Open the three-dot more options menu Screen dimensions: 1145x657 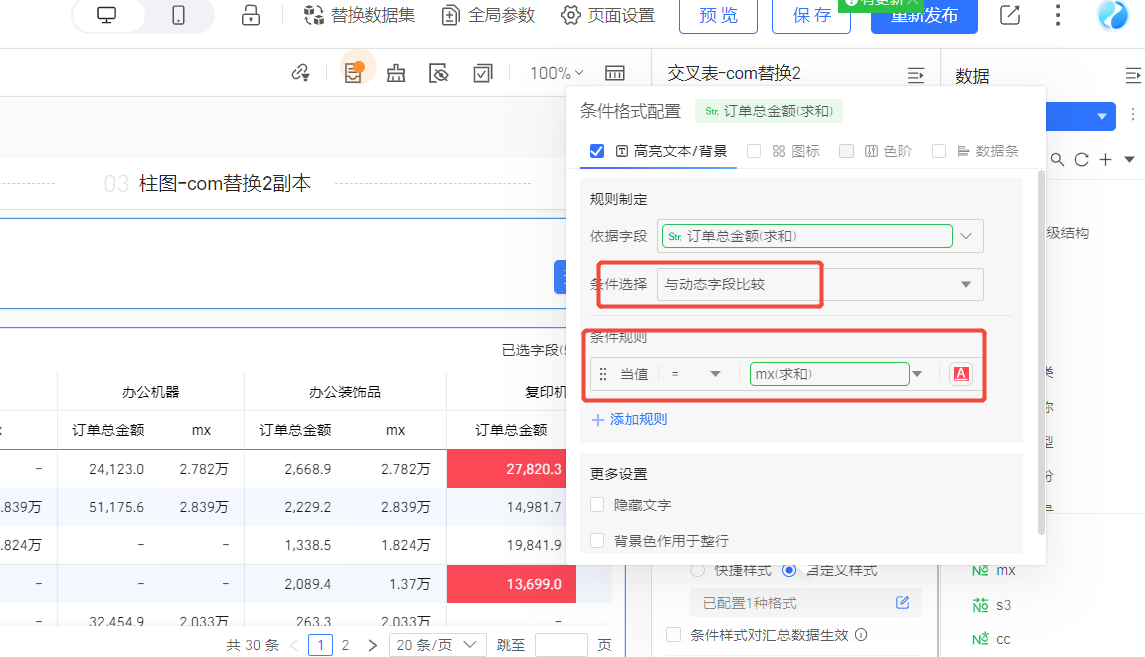[1059, 16]
